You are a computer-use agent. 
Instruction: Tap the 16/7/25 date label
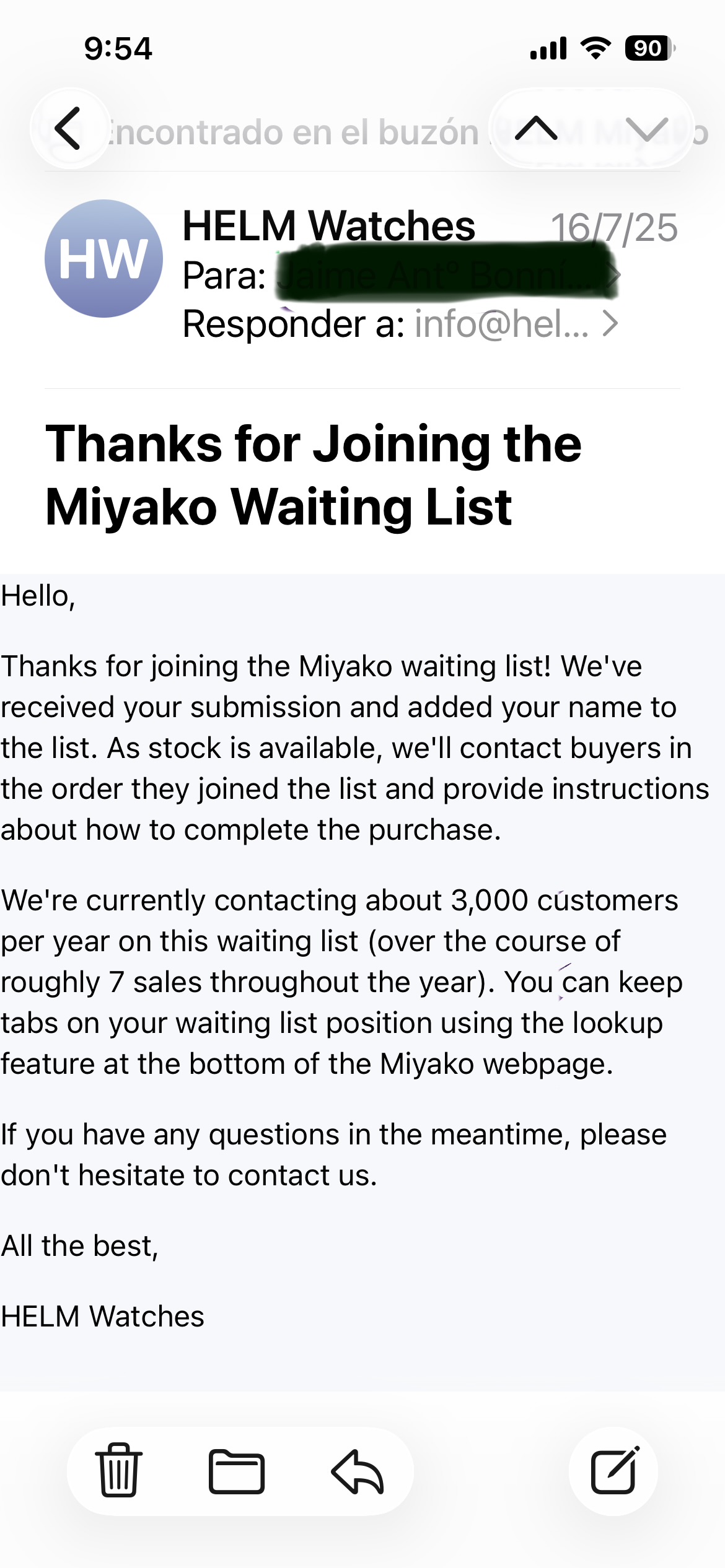click(614, 228)
